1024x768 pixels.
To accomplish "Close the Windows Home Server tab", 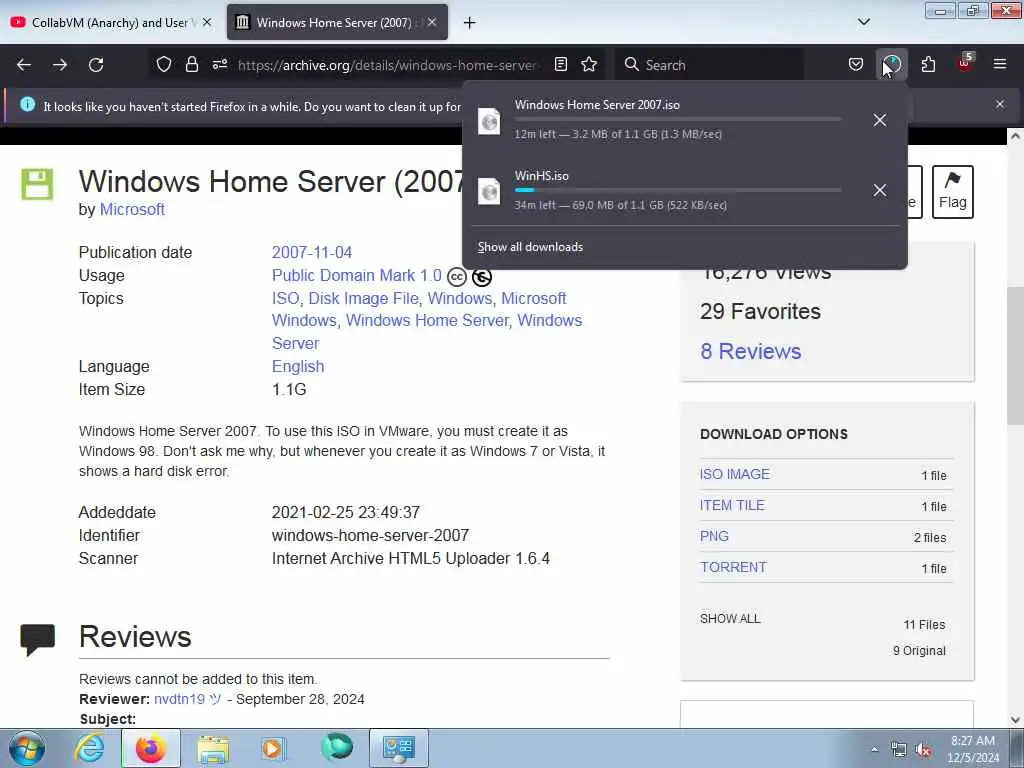I will coord(432,22).
